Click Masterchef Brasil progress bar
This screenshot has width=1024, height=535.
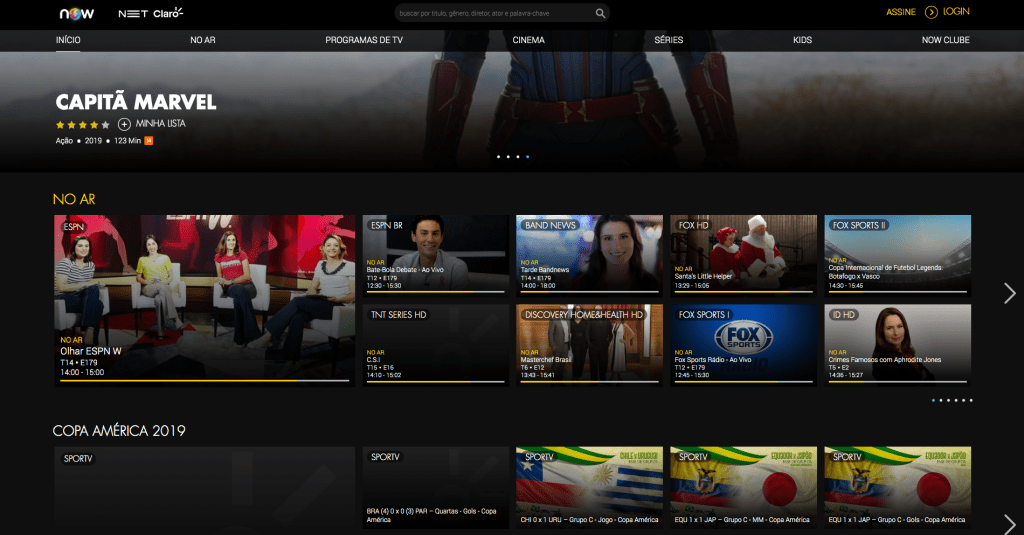(x=589, y=381)
